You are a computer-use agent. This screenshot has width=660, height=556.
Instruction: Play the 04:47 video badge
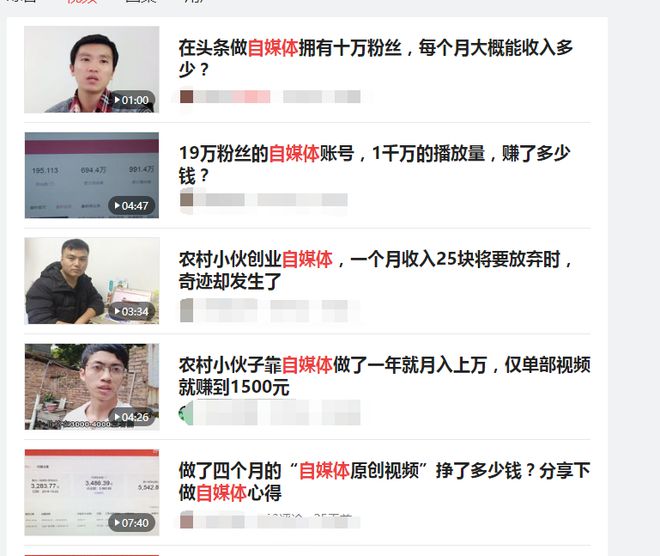point(132,206)
